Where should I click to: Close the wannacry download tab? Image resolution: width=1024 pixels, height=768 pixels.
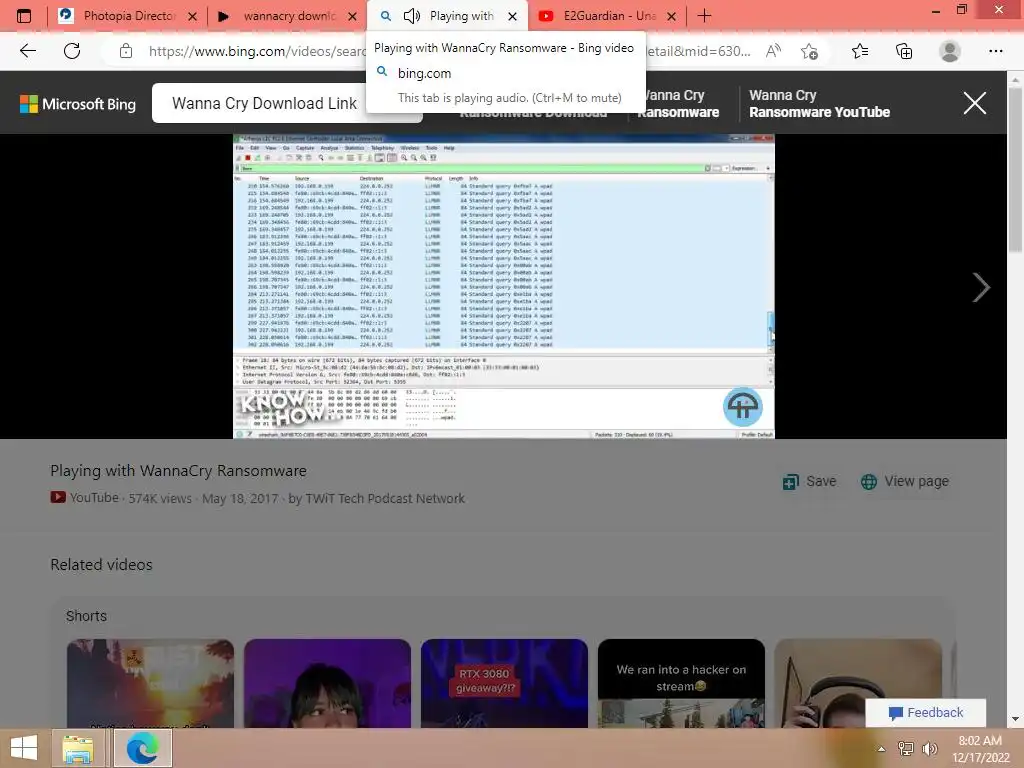(352, 16)
